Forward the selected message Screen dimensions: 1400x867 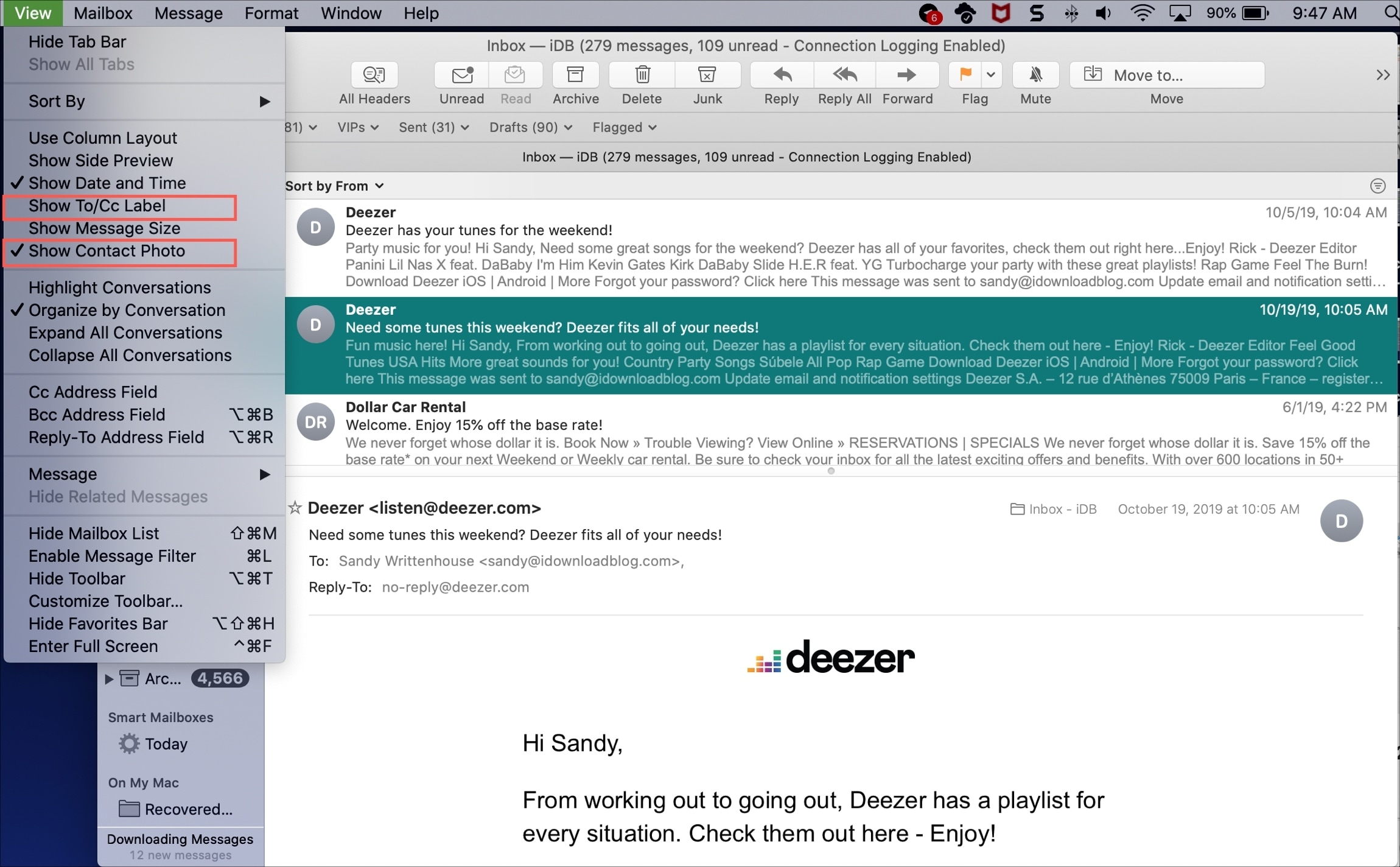[x=907, y=75]
